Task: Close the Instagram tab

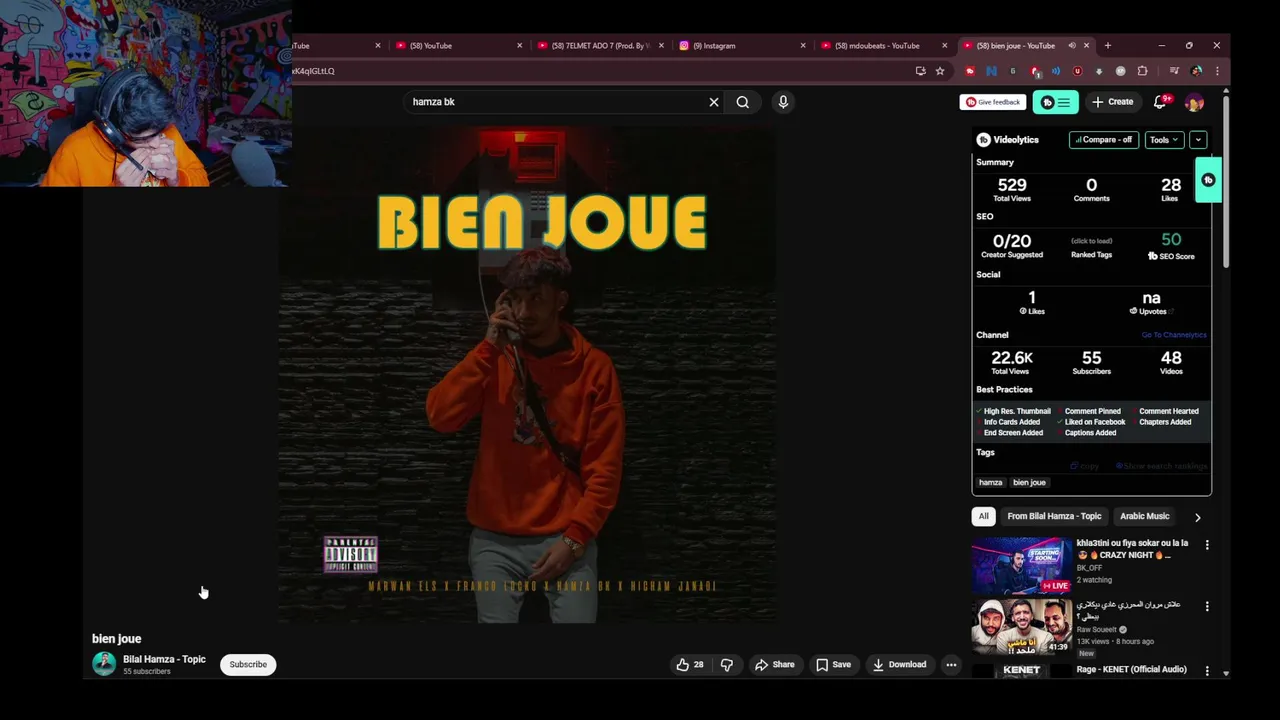Action: [x=802, y=45]
